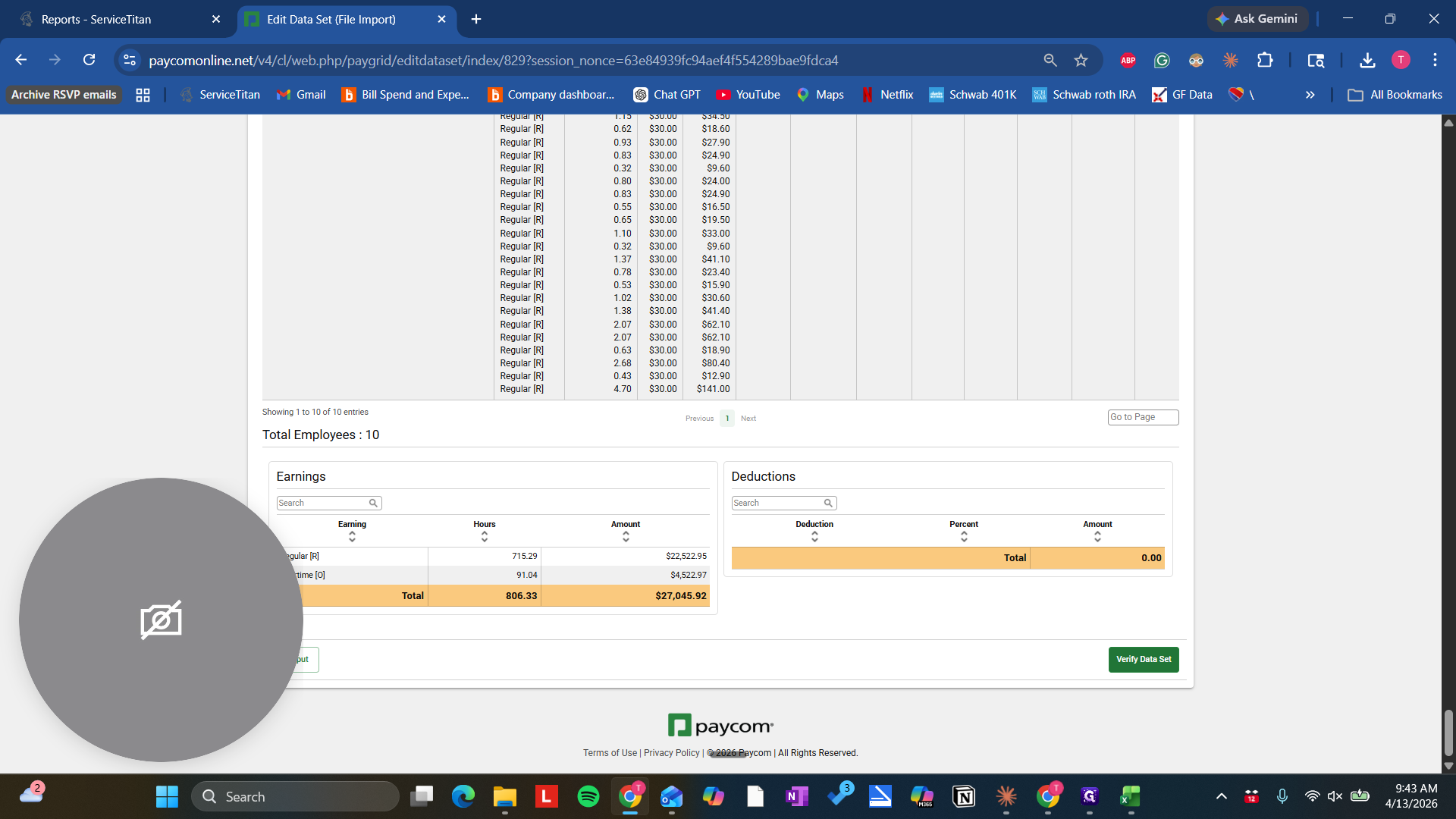Open Spotify from the taskbar

pyautogui.click(x=588, y=796)
